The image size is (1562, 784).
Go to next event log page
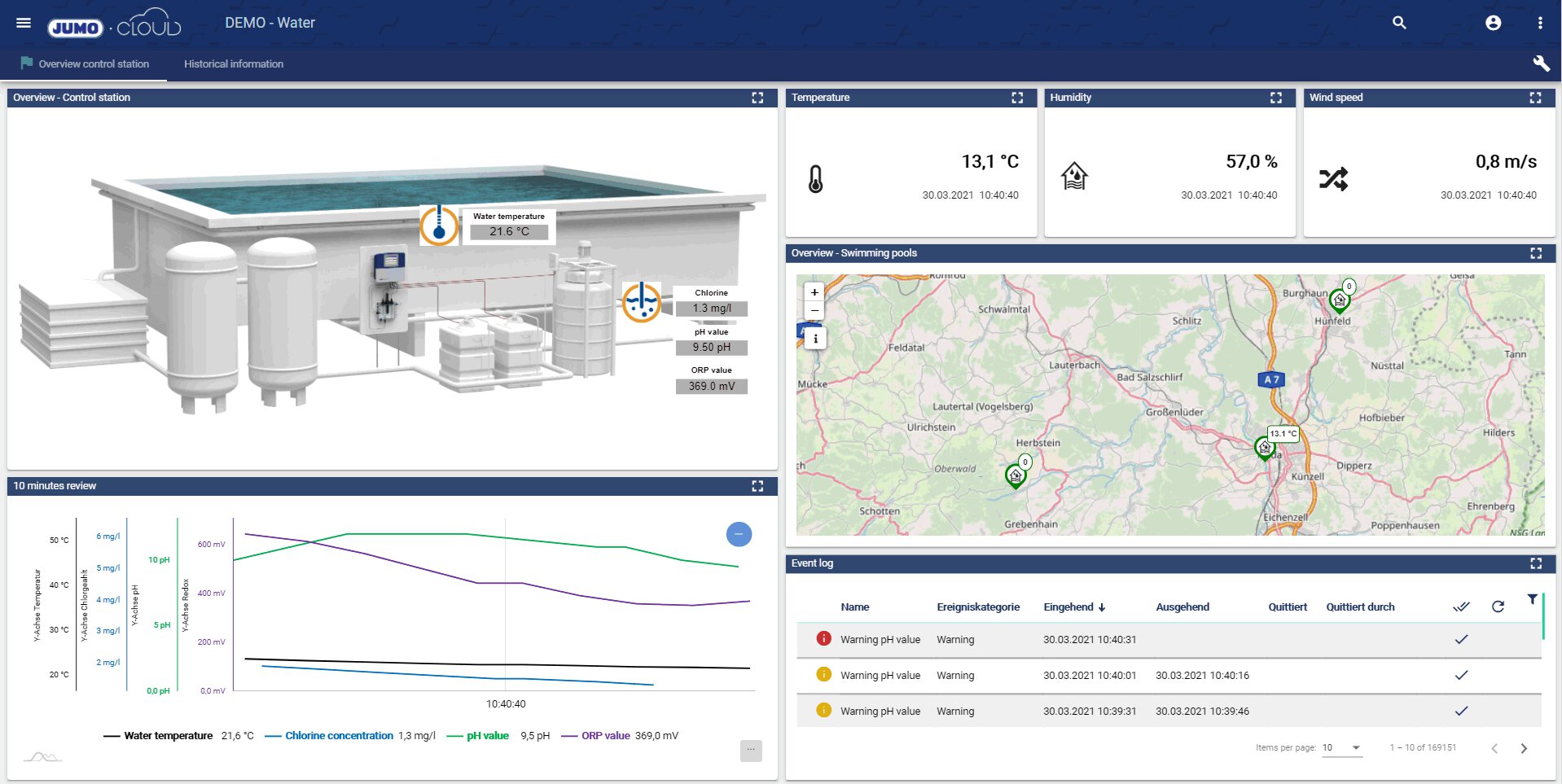[1524, 748]
